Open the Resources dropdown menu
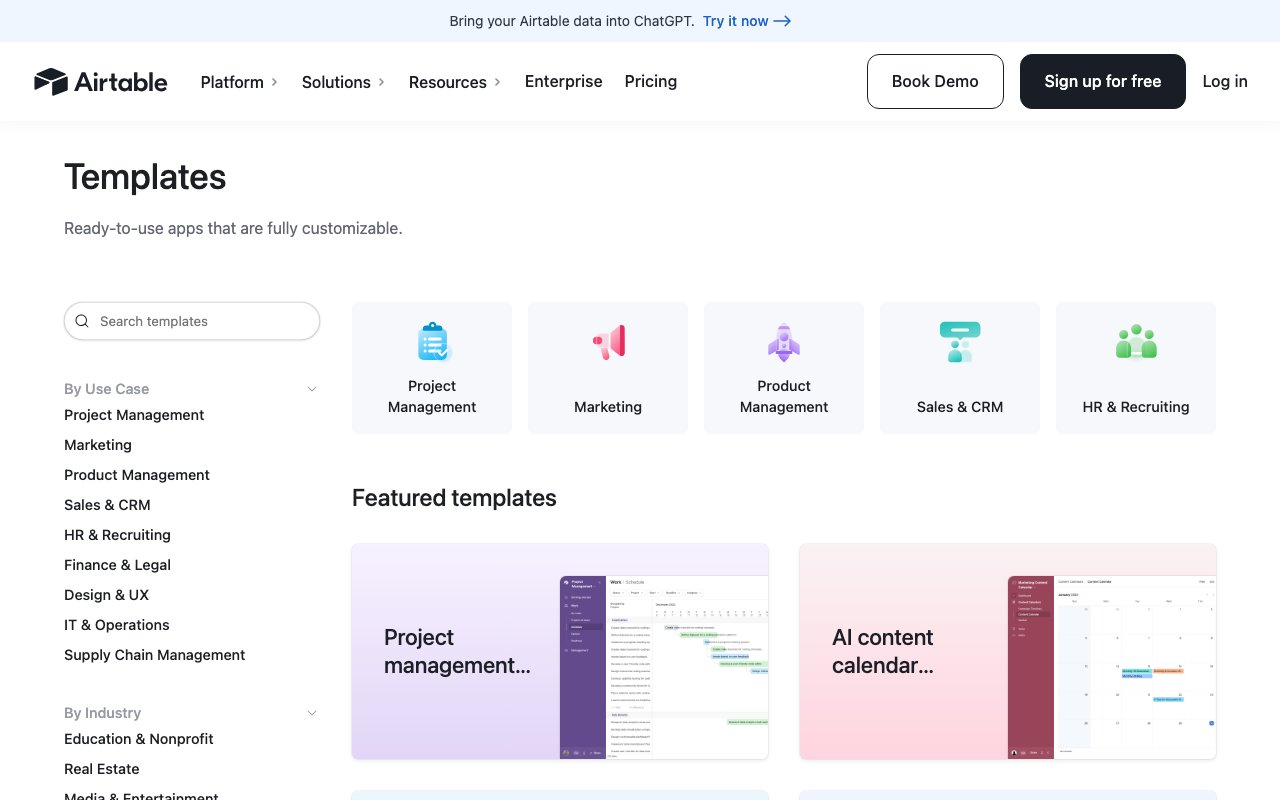Viewport: 1280px width, 800px height. click(x=455, y=82)
